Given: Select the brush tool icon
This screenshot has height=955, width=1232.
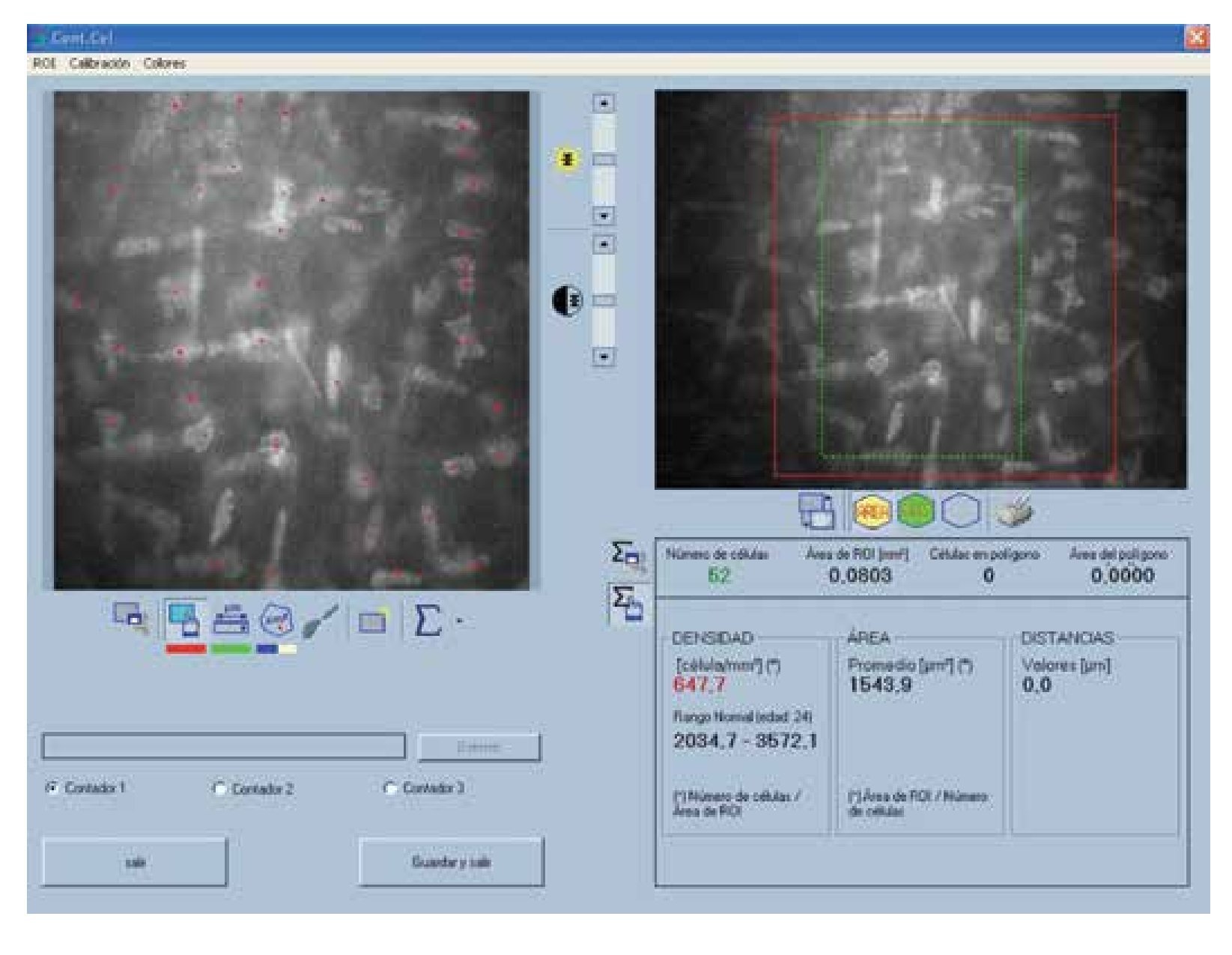Looking at the screenshot, I should 322,620.
